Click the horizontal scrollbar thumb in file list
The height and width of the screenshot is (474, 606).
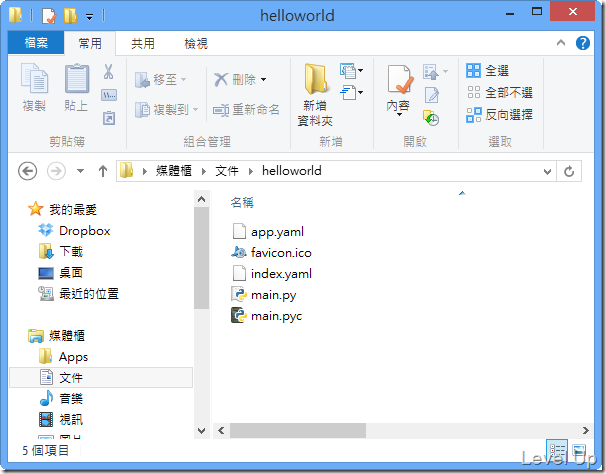298,430
